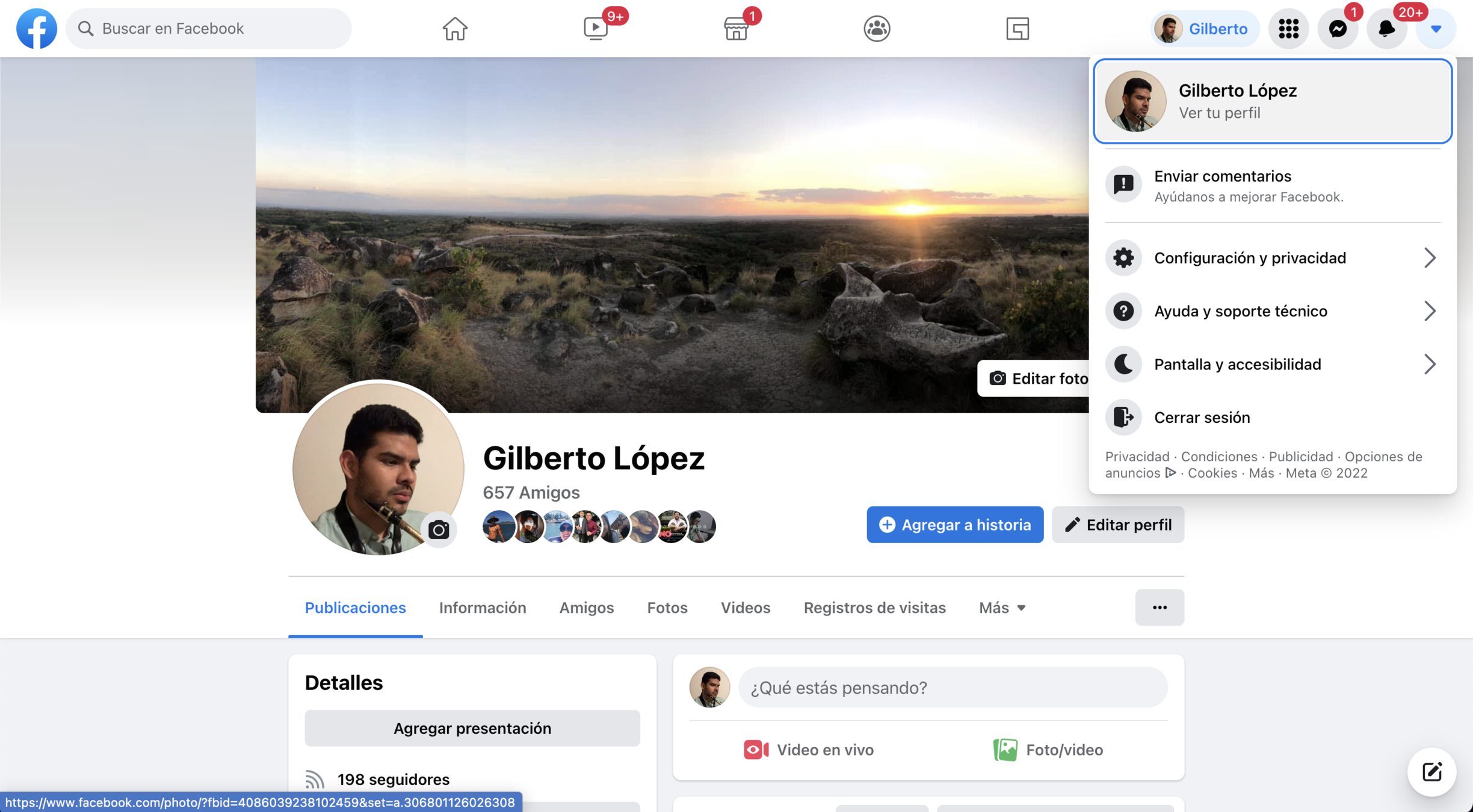
Task: Open the Groups icon in top bar
Action: 877,28
